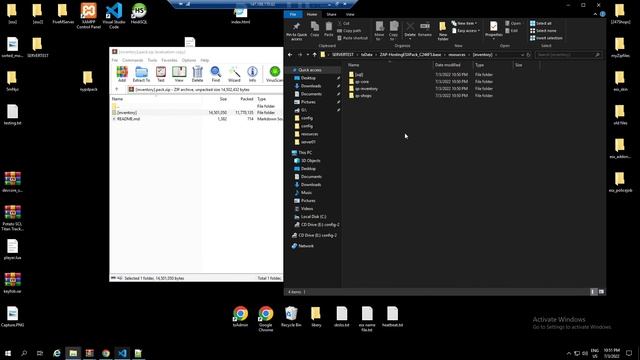Screen dimensions: 640x360
Task: Switch Explorer to large icons view
Action: (601, 292)
